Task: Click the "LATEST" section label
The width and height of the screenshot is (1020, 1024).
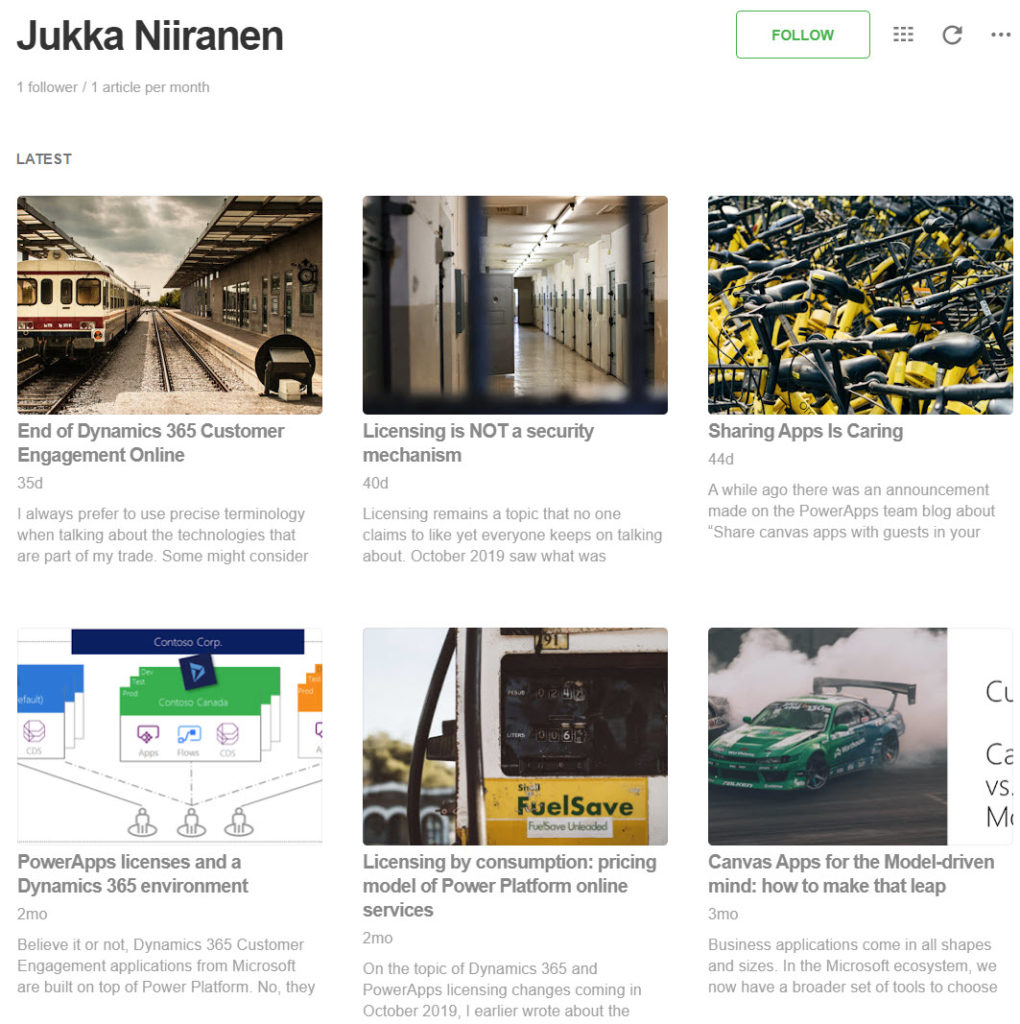Action: [x=44, y=159]
